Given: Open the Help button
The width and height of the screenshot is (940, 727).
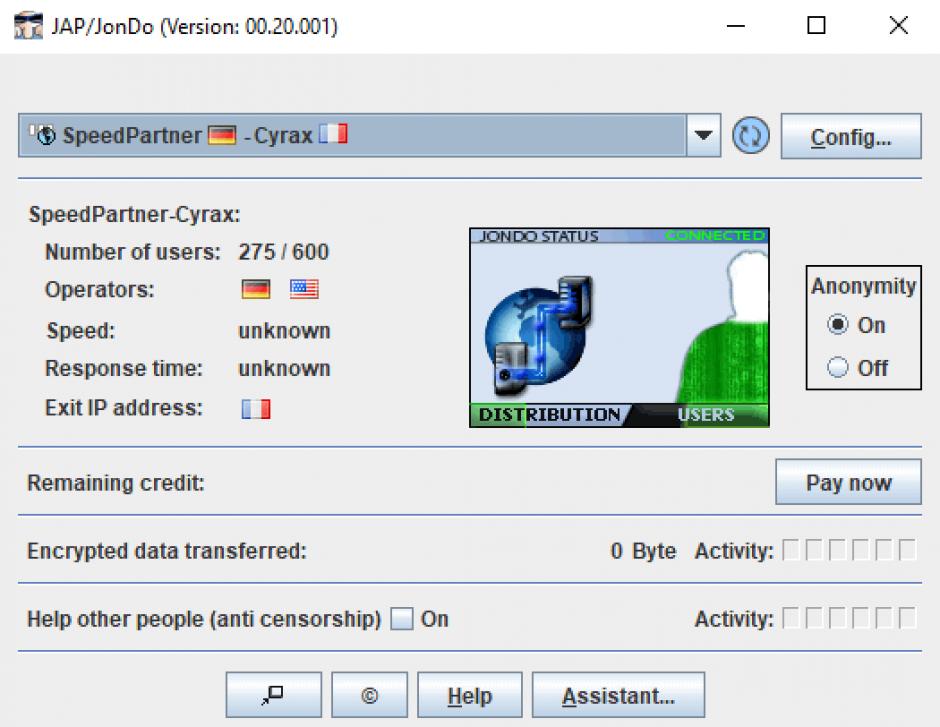Looking at the screenshot, I should click(x=469, y=695).
